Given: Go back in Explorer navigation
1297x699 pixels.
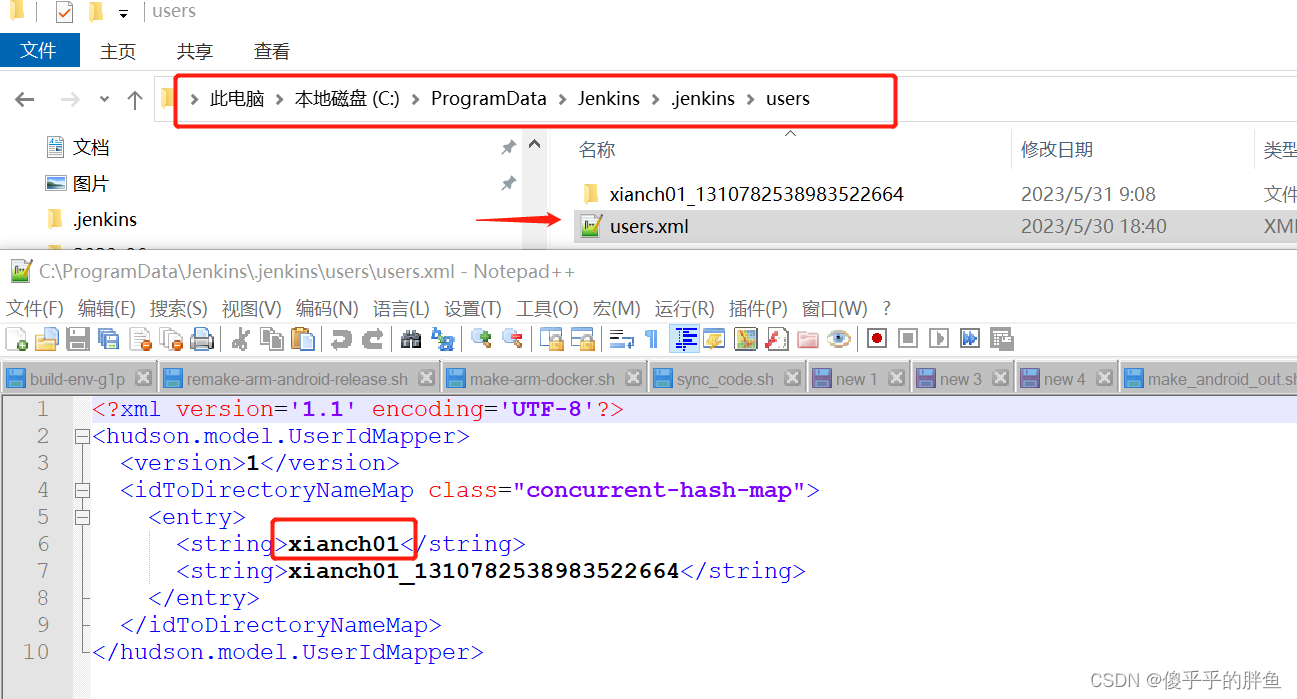Looking at the screenshot, I should click(x=25, y=99).
